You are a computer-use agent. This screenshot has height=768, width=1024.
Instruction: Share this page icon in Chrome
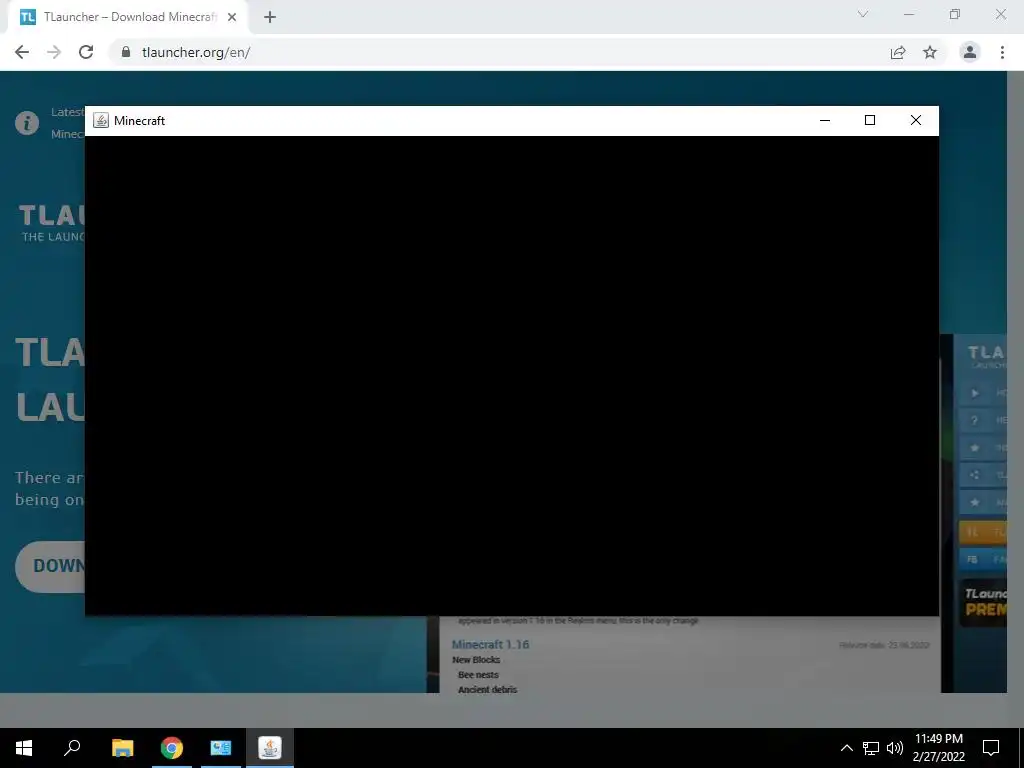898,52
